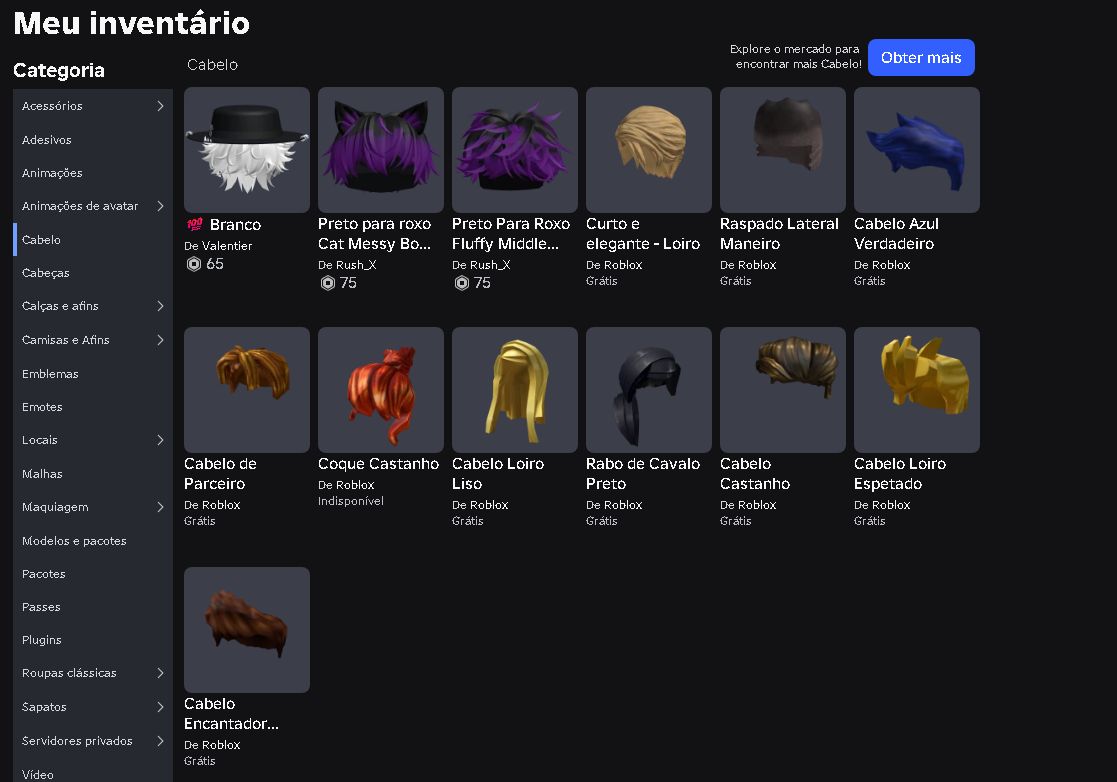Select the Animações category
Screen dimensions: 1117x782
coord(93,173)
